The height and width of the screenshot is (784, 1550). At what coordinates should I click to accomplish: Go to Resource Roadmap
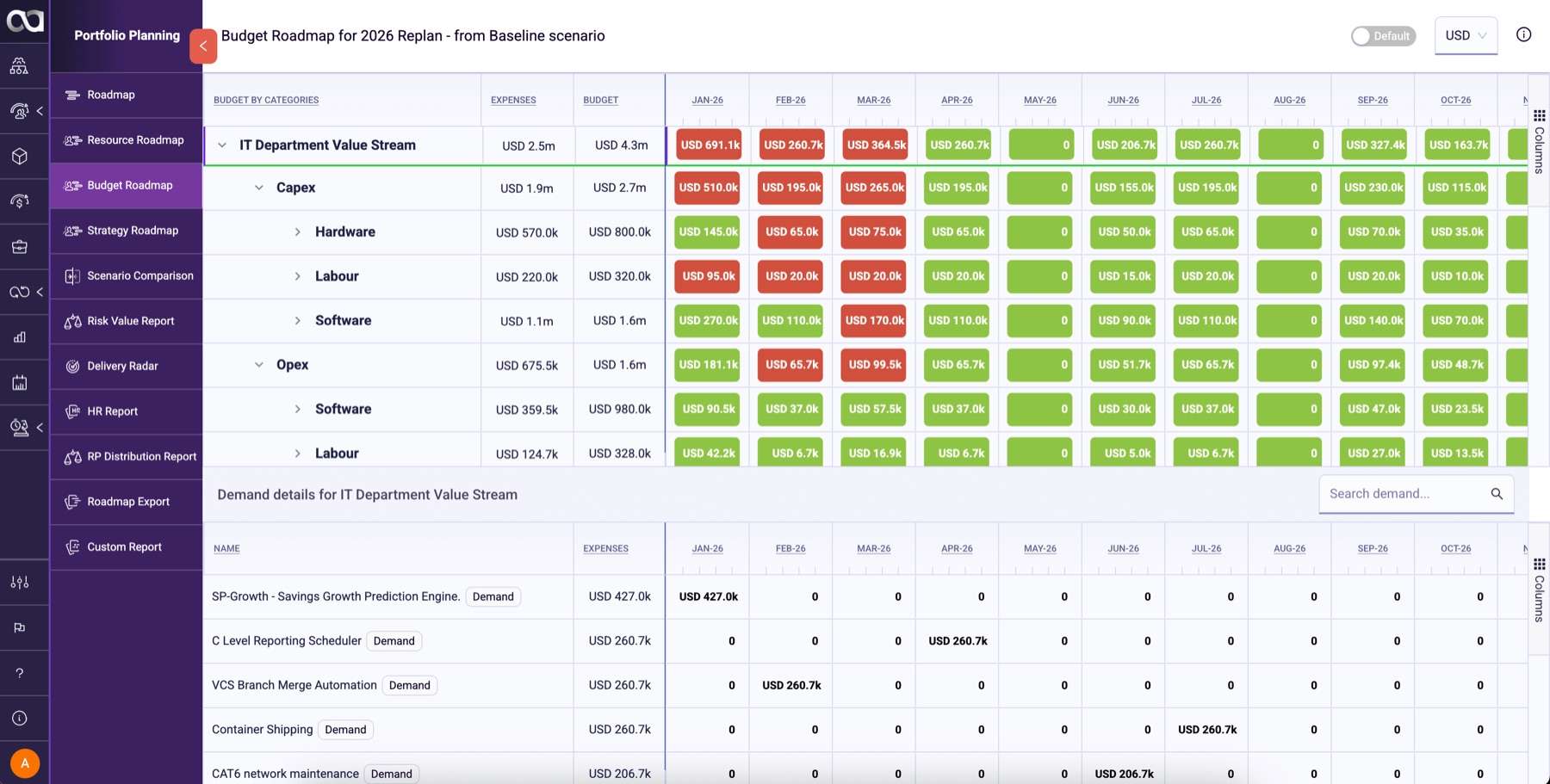(x=126, y=140)
